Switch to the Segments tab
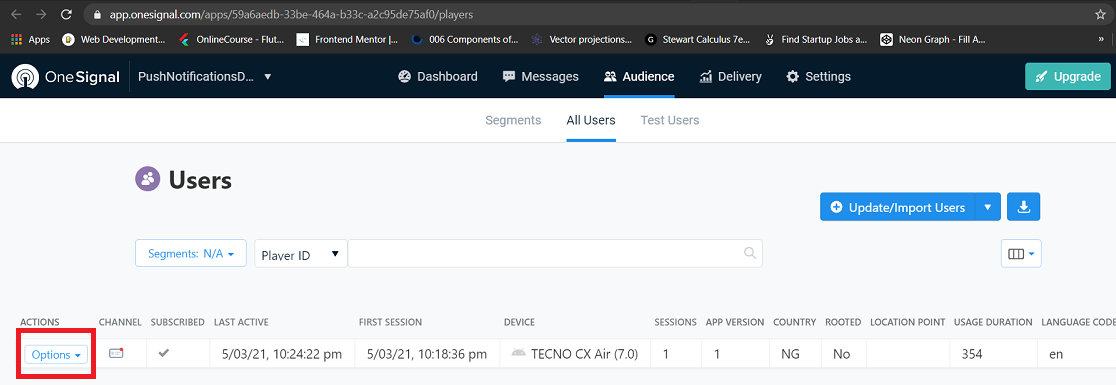Viewport: 1116px width, 385px height. (513, 120)
